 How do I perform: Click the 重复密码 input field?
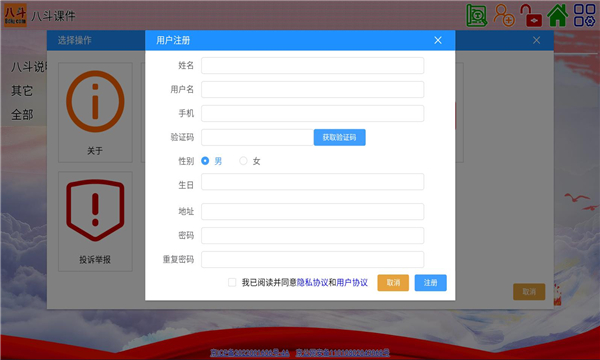(x=313, y=259)
